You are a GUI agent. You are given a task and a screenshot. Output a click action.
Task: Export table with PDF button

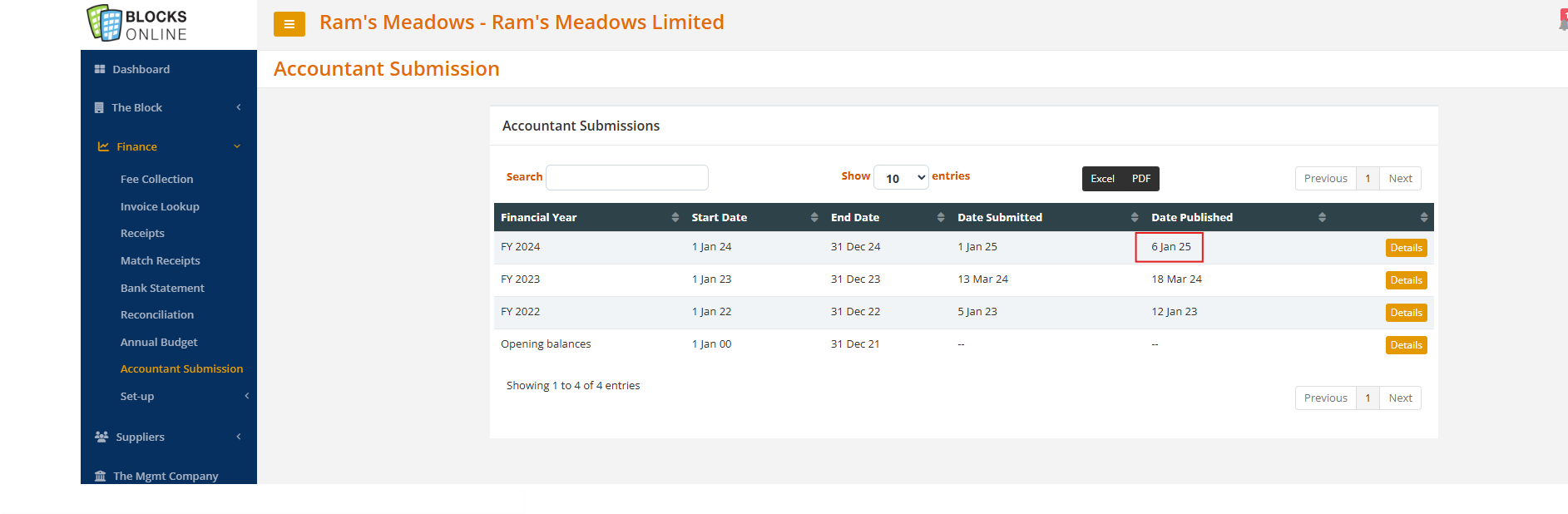[1140, 179]
